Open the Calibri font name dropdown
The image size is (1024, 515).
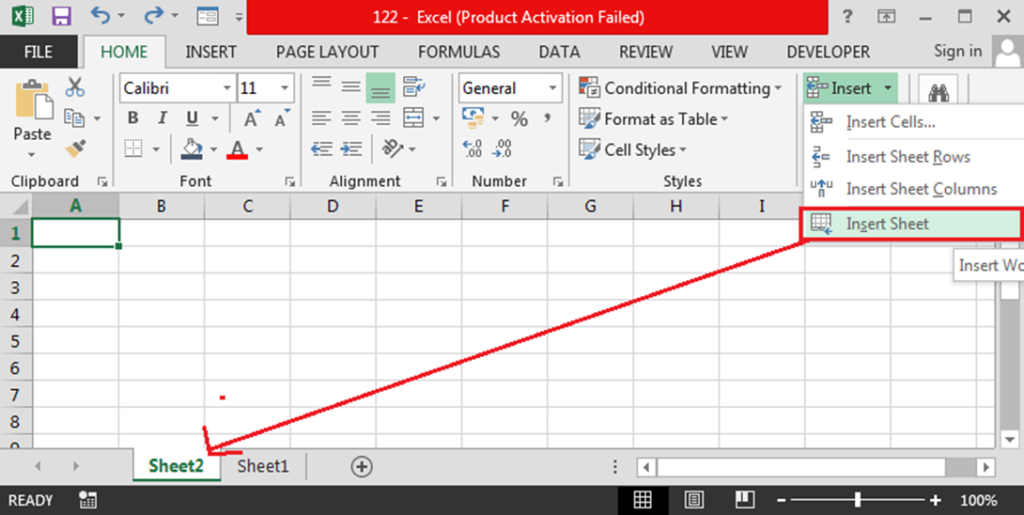tap(226, 88)
